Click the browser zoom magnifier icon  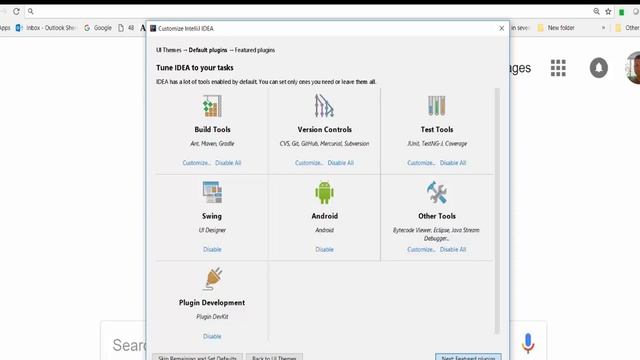pyautogui.click(x=596, y=11)
